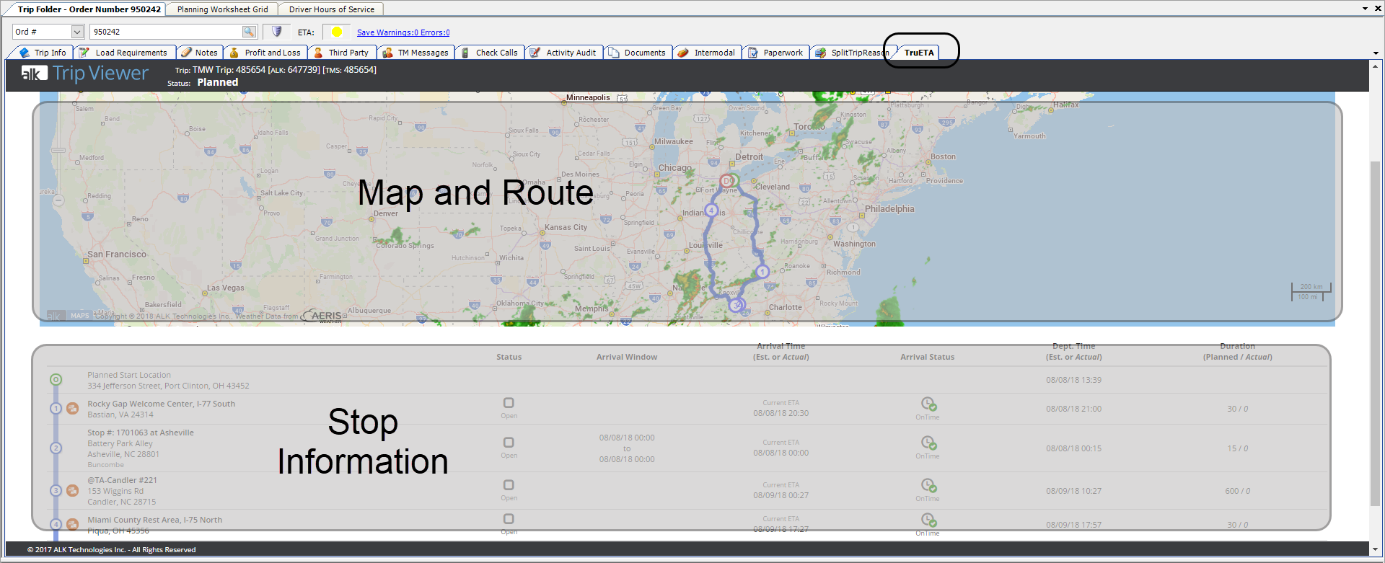The height and width of the screenshot is (563, 1385).
Task: Open the TM Messages tab
Action: click(415, 52)
